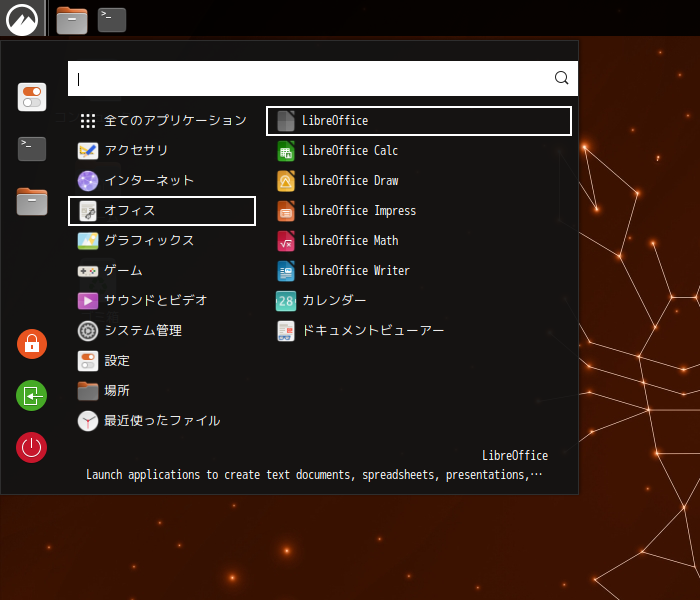This screenshot has height=600, width=700.
Task: Open settings from sidebar toggle icon
Action: 32,97
